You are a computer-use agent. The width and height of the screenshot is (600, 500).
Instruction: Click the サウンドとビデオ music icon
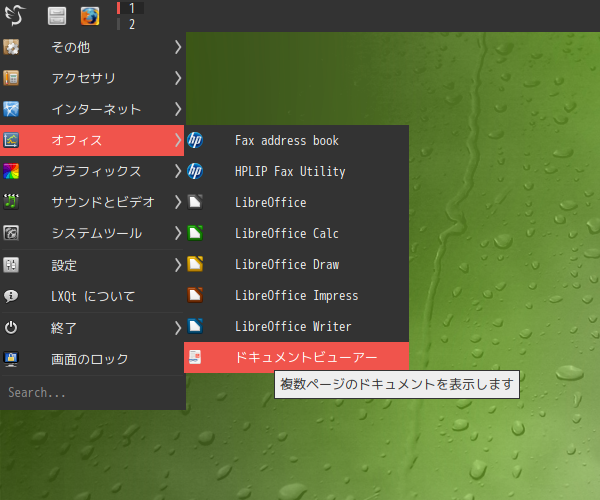(11, 202)
